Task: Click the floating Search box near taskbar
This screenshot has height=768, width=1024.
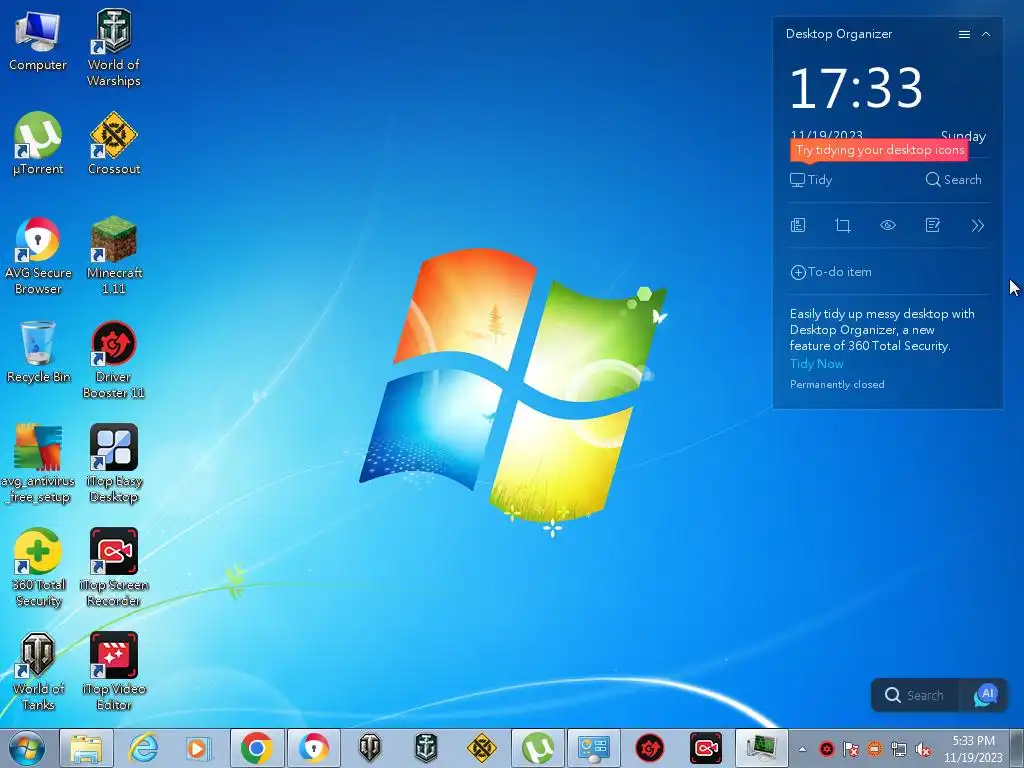Action: (916, 696)
